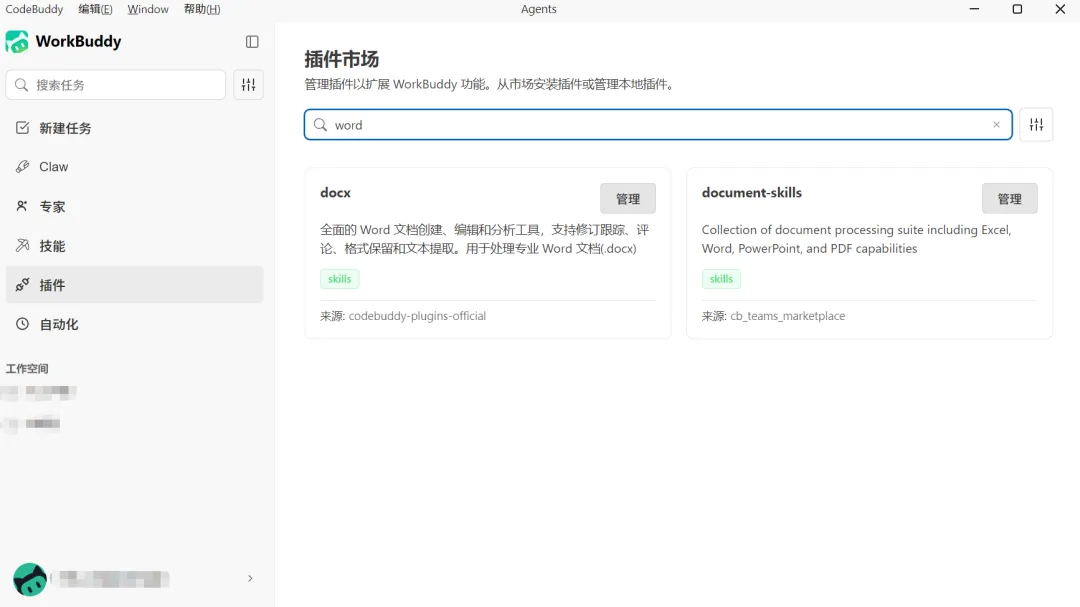This screenshot has width=1080, height=607.
Task: Open the Claw section
Action: click(134, 167)
